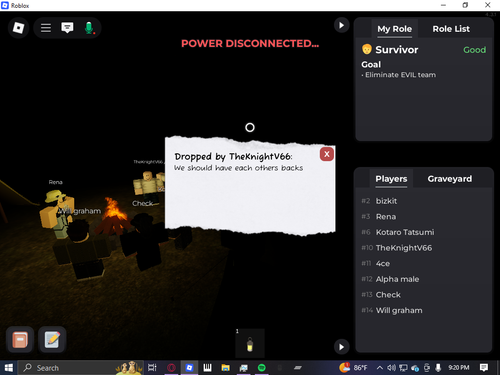Click the Survivor role title
Viewport: 500px width, 375px height.
coord(396,50)
